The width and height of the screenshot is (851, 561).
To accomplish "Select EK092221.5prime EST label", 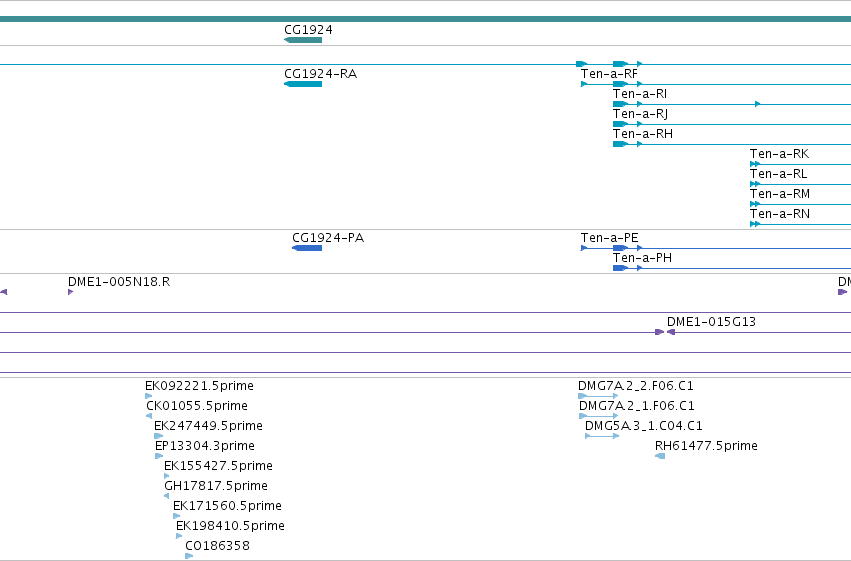I will coord(199,385).
